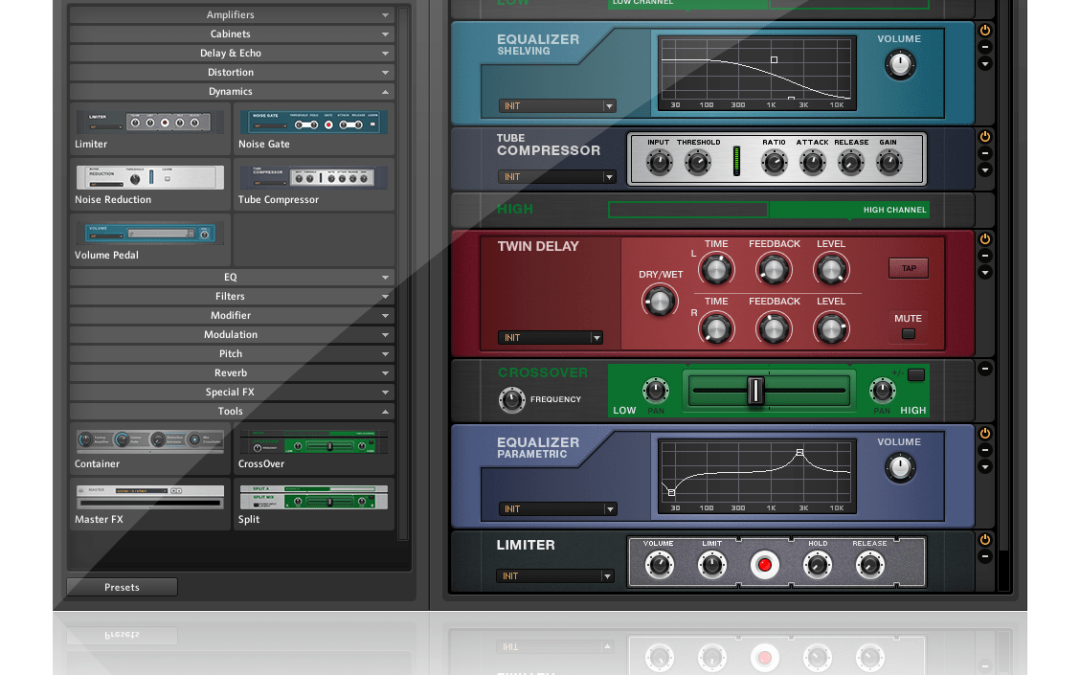Click the Twin Delay right channel FEEDBACK knob
The height and width of the screenshot is (675, 1080).
coord(773,329)
